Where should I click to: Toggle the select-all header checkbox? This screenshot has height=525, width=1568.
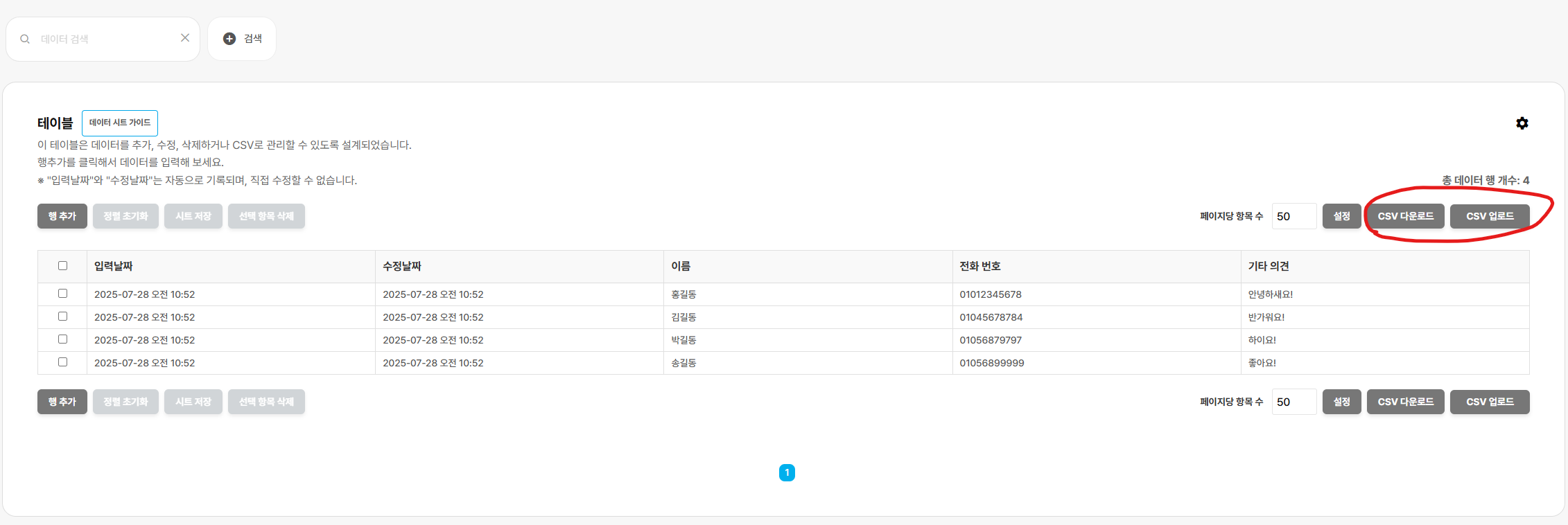[62, 266]
